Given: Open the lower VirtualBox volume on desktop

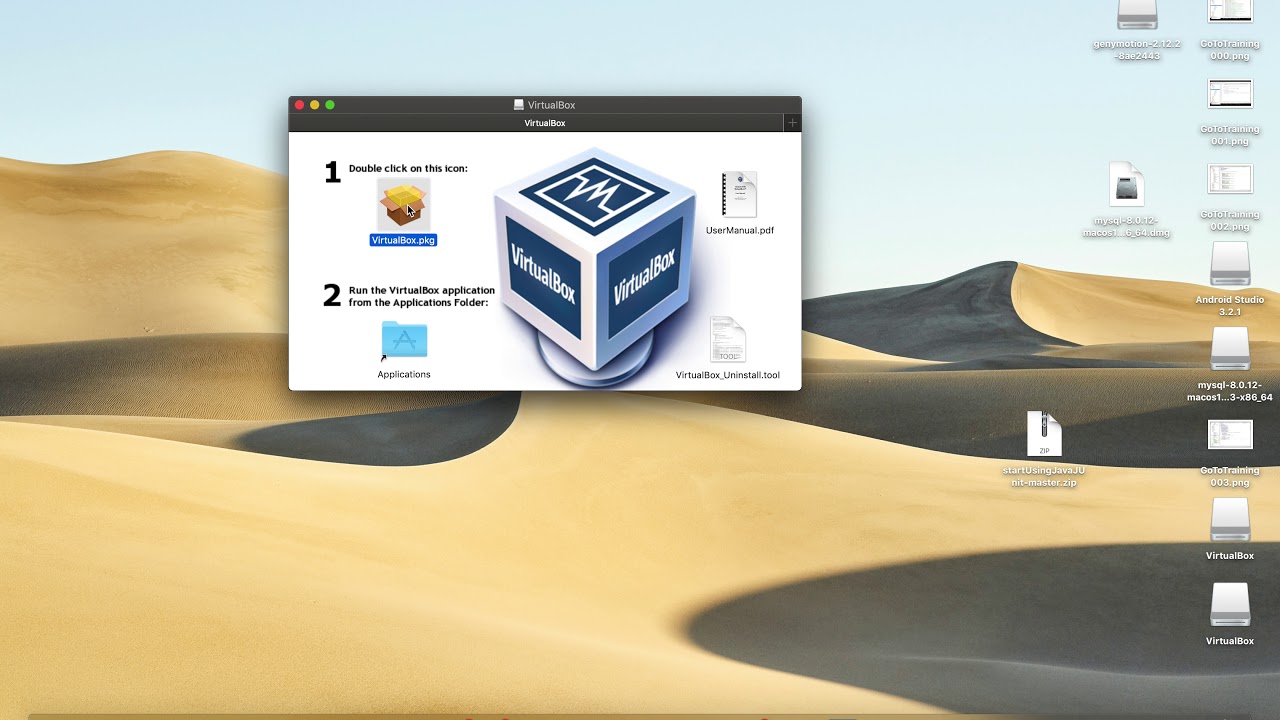Looking at the screenshot, I should (x=1230, y=606).
